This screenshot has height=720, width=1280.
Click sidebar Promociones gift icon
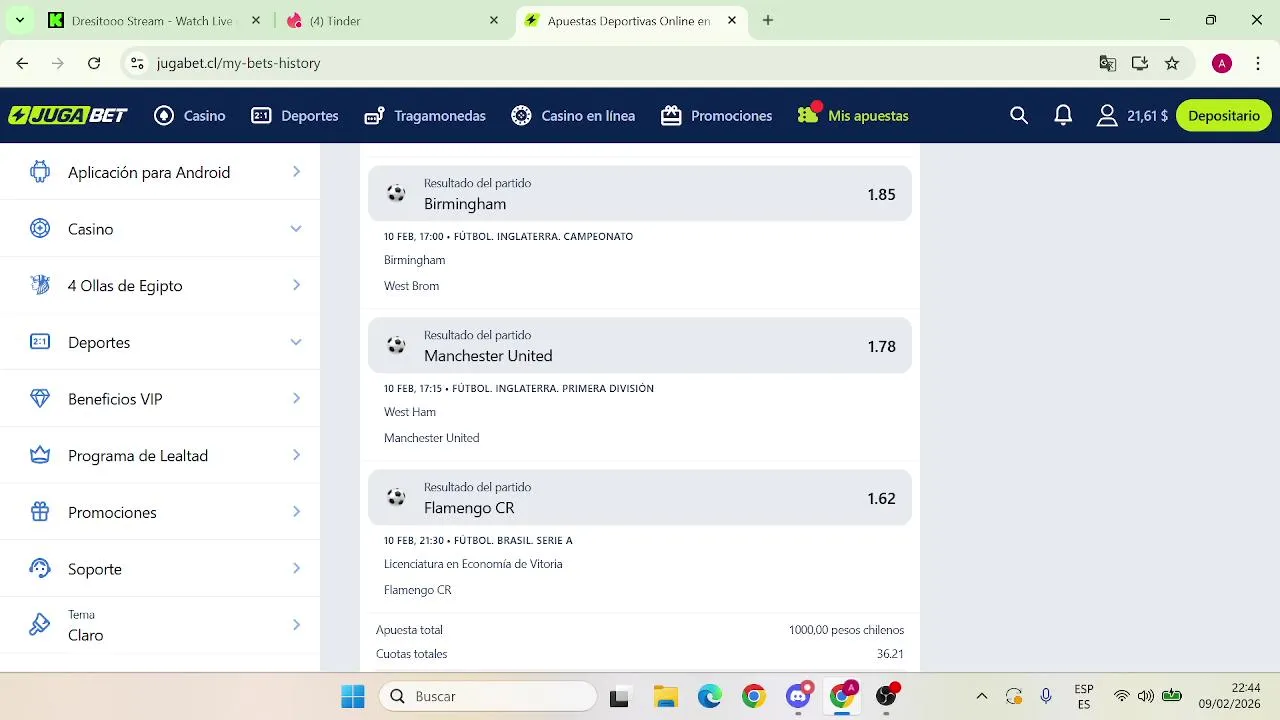point(40,512)
